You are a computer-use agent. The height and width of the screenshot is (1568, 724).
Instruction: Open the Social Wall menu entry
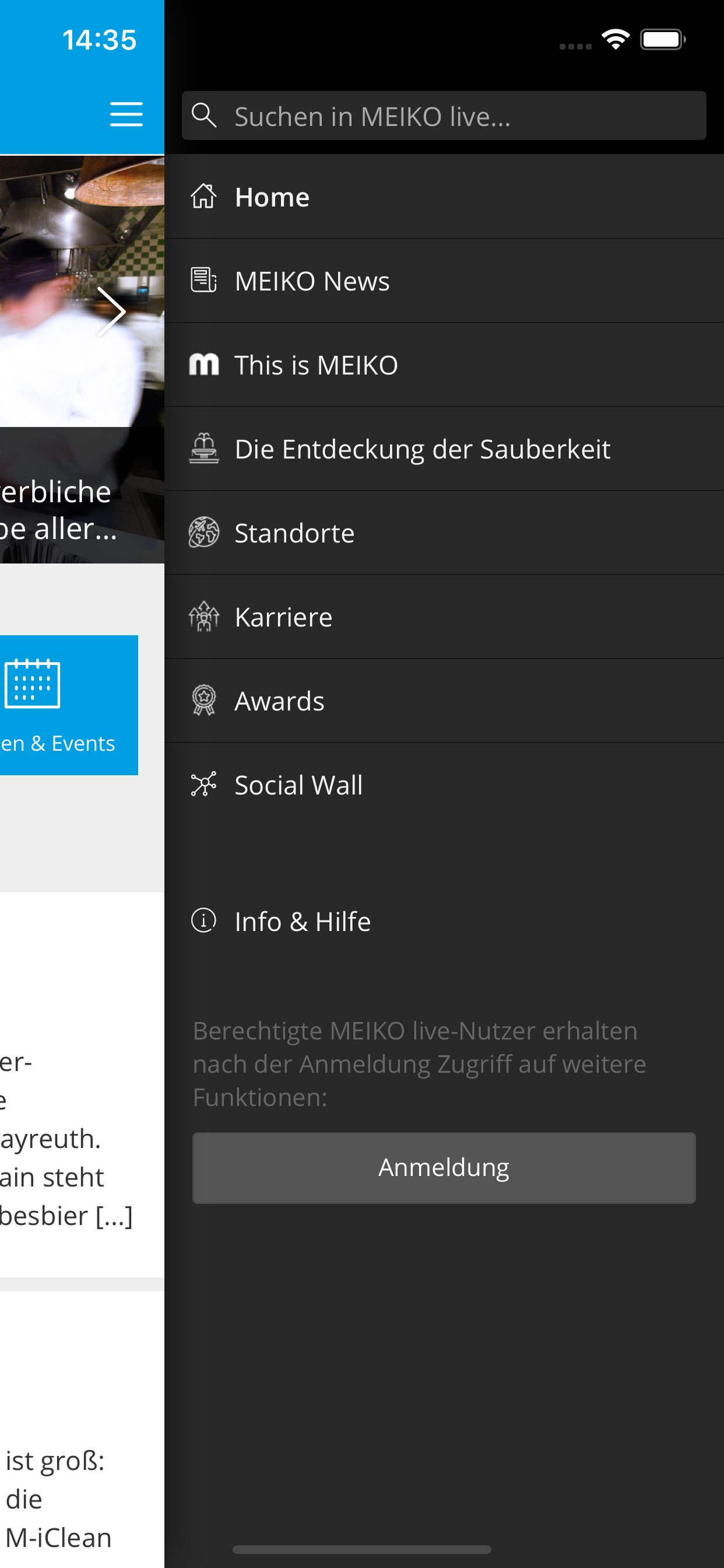click(444, 785)
